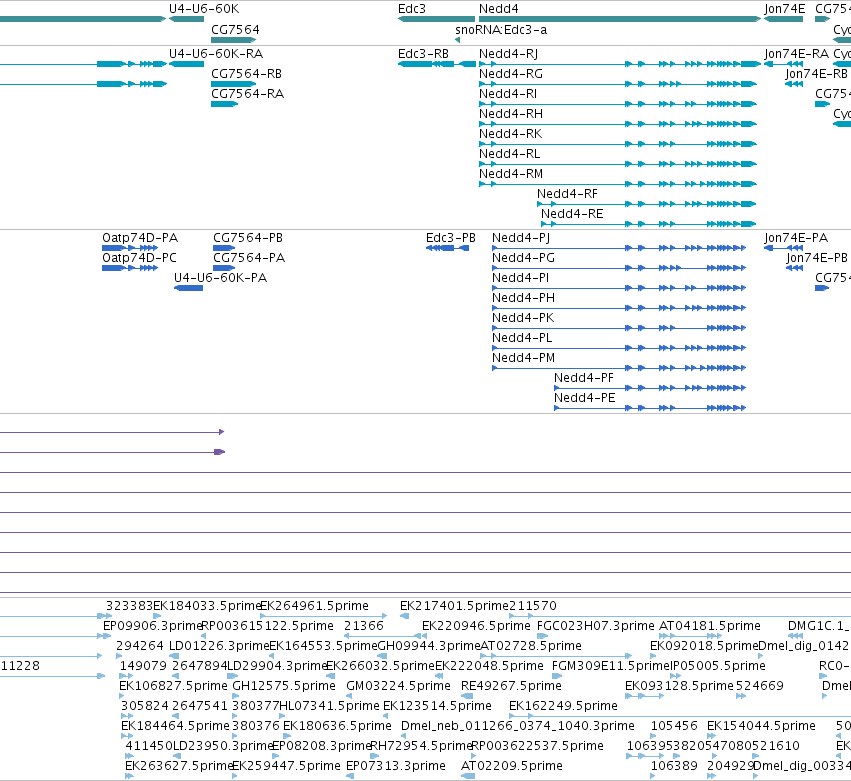Select transcript U4-U6-60K-RA
The image size is (851, 781).
pos(186,64)
